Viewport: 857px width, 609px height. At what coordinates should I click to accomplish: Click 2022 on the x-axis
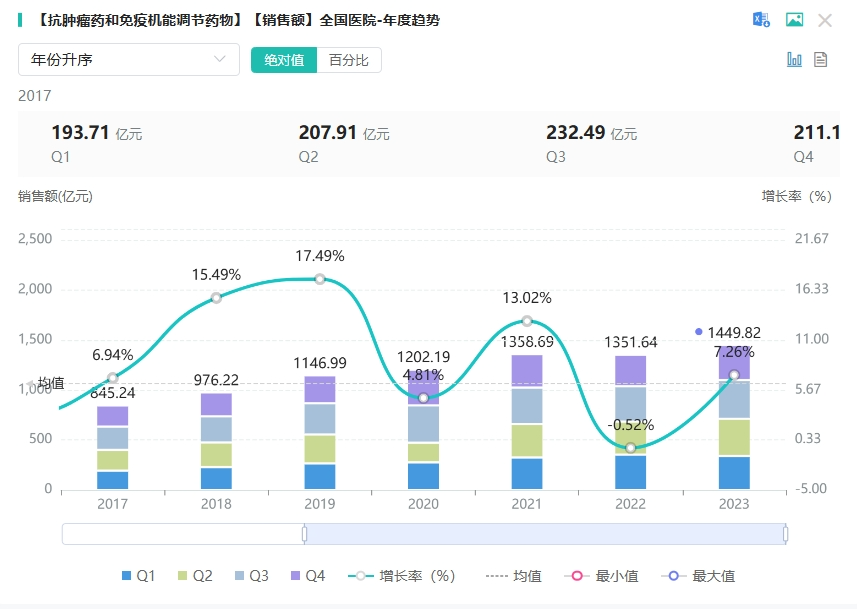[630, 503]
